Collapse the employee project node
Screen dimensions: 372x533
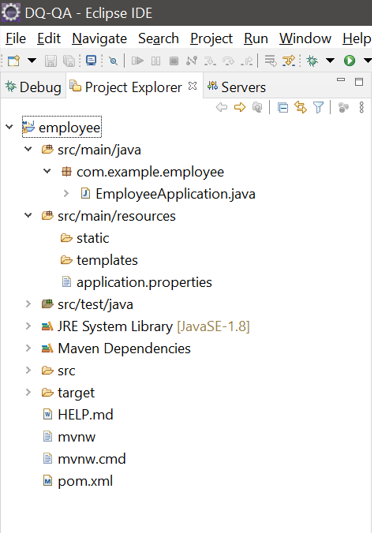pyautogui.click(x=10, y=127)
